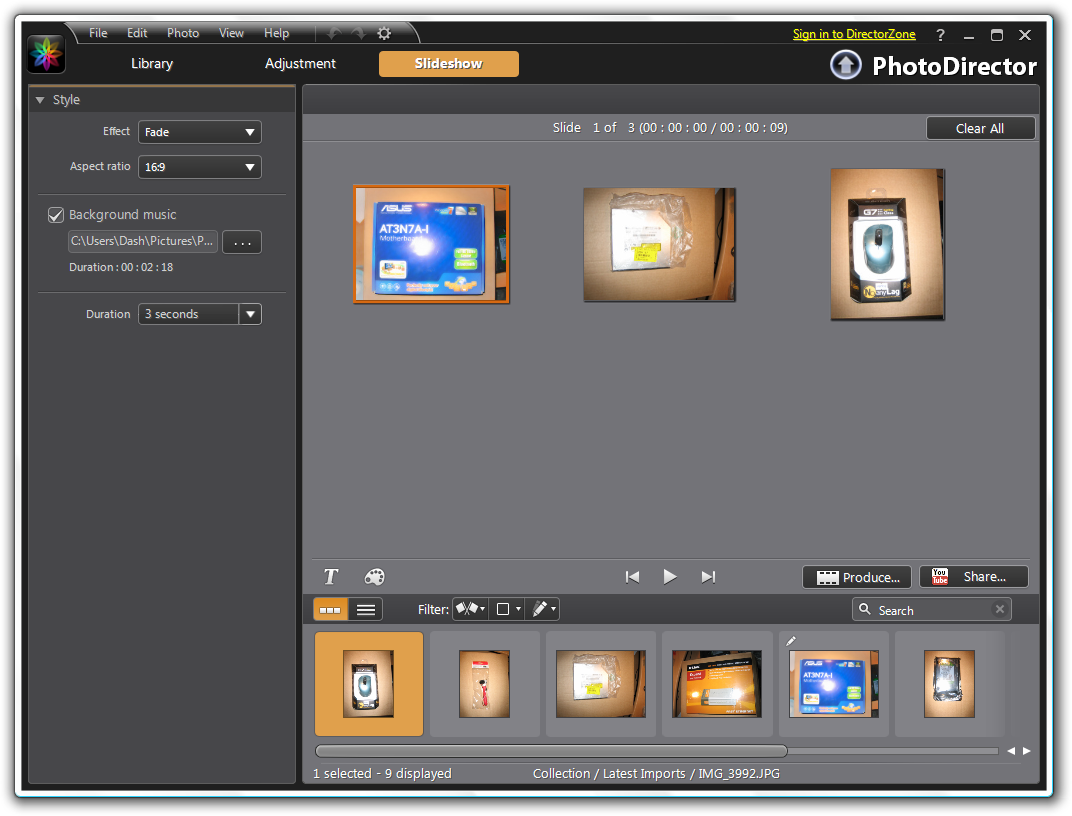Select the mouse photo in filmstrip
This screenshot has width=1072, height=816.
369,683
